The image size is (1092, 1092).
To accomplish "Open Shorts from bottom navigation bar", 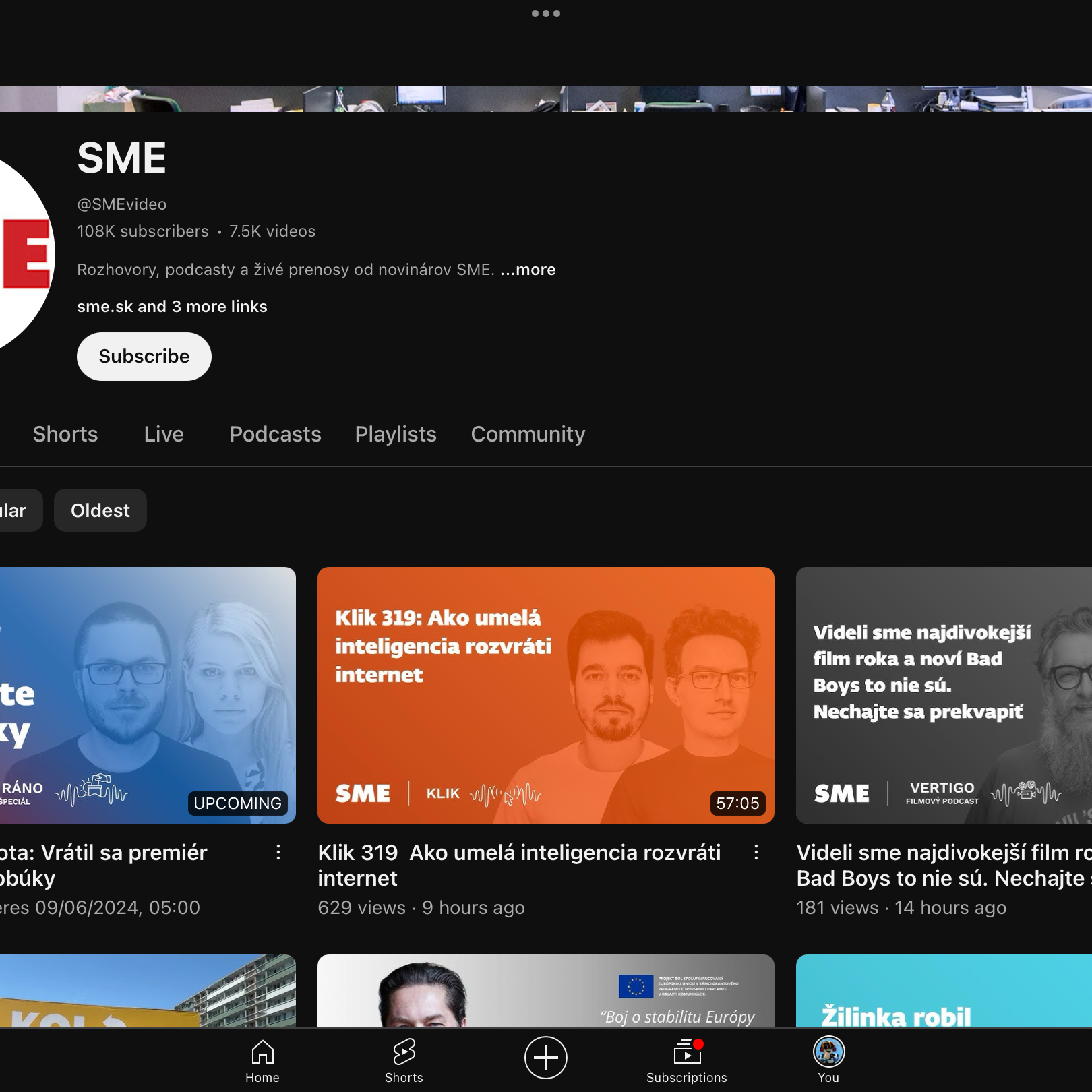I will pos(404,1060).
